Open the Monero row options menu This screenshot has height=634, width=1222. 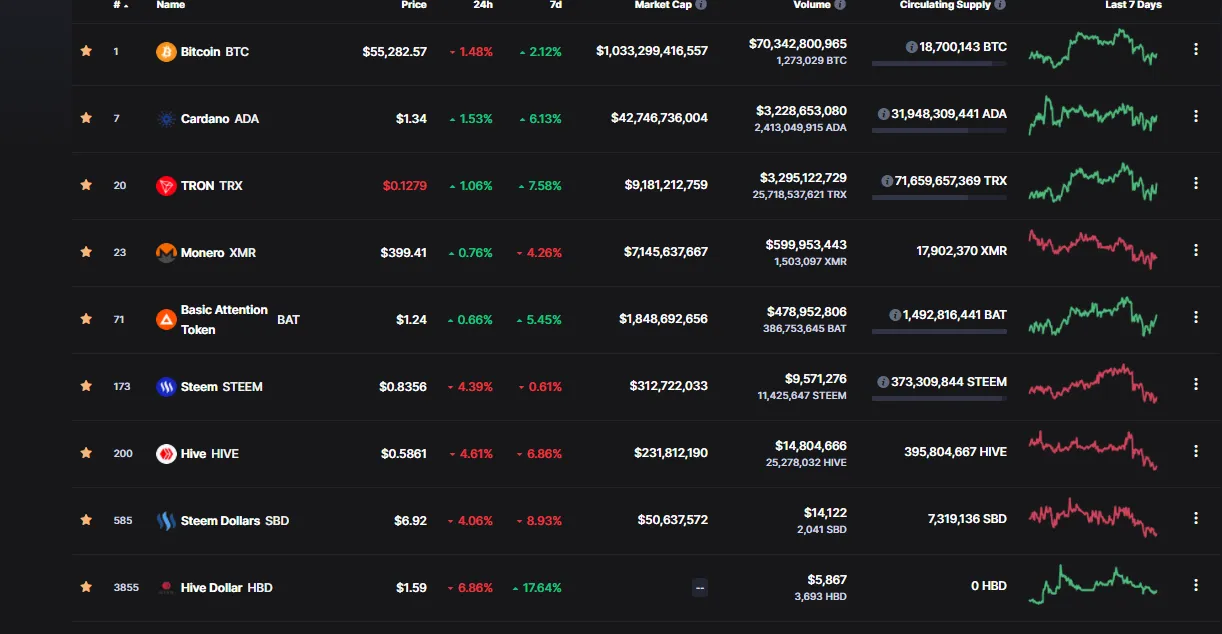pos(1196,250)
